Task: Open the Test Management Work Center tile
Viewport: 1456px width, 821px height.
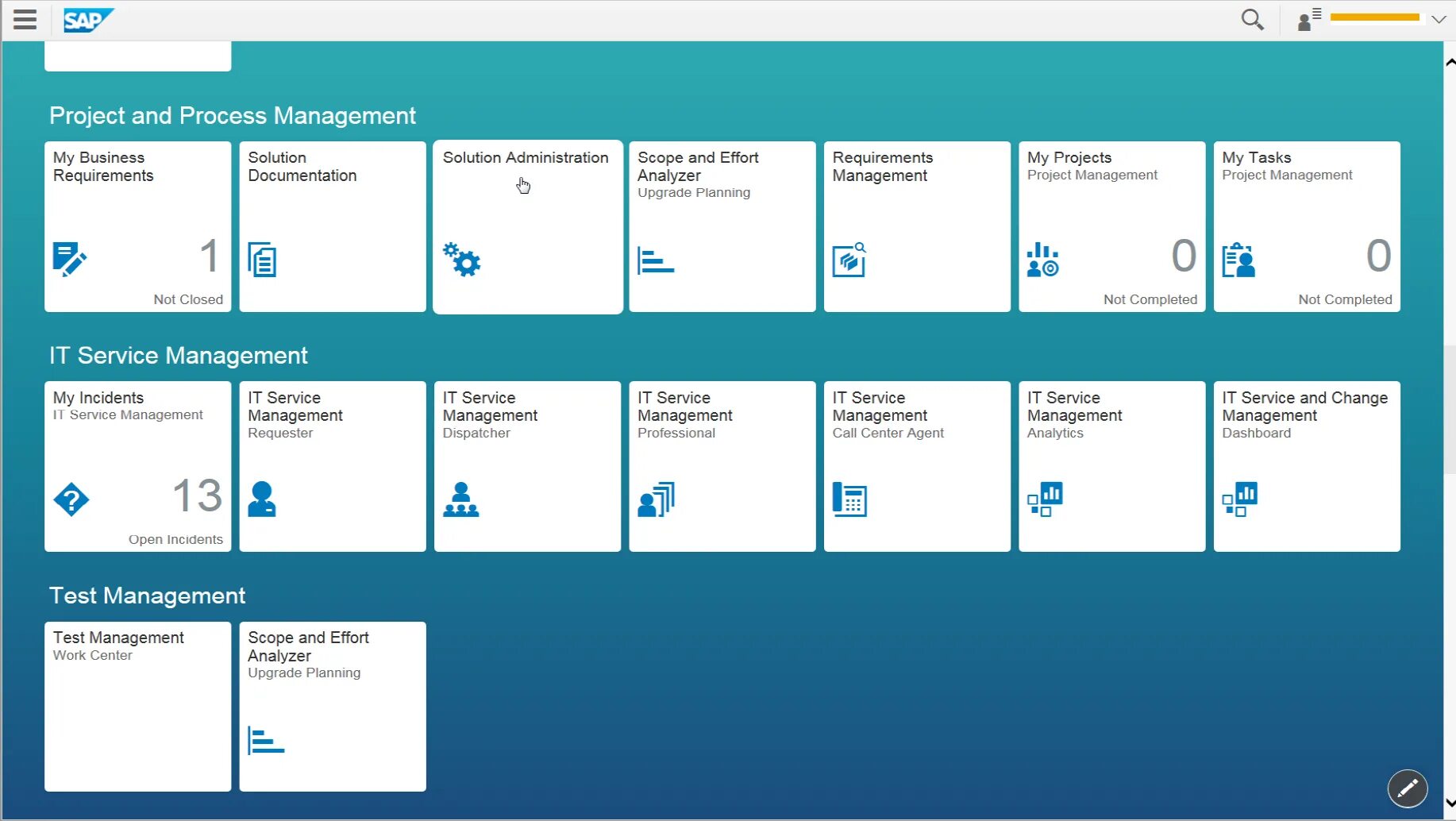Action: tap(138, 706)
